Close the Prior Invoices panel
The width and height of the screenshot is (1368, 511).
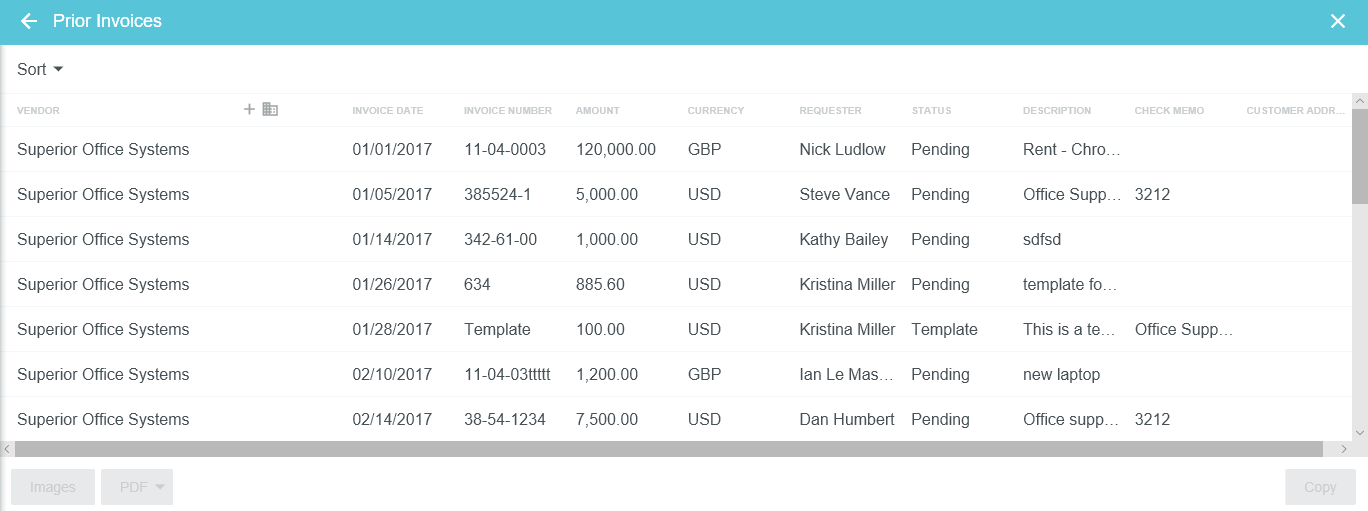coord(1338,21)
